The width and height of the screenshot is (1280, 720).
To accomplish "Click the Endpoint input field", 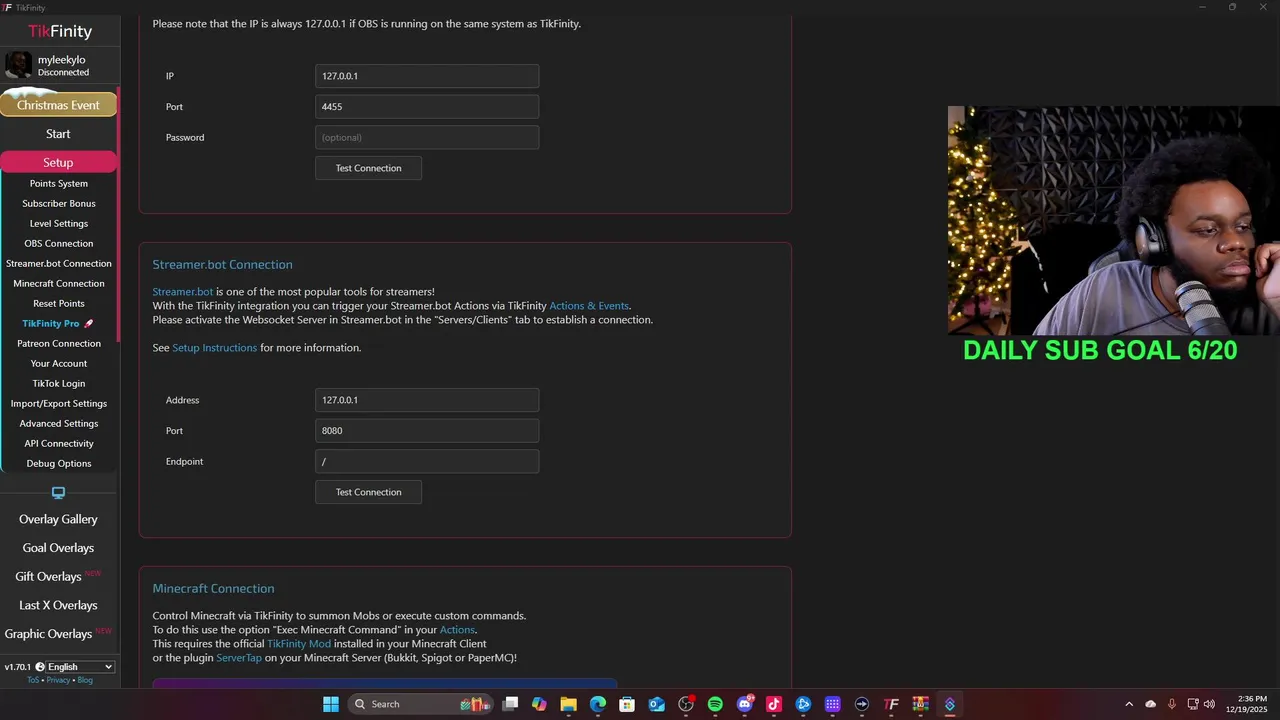I will coord(427,461).
